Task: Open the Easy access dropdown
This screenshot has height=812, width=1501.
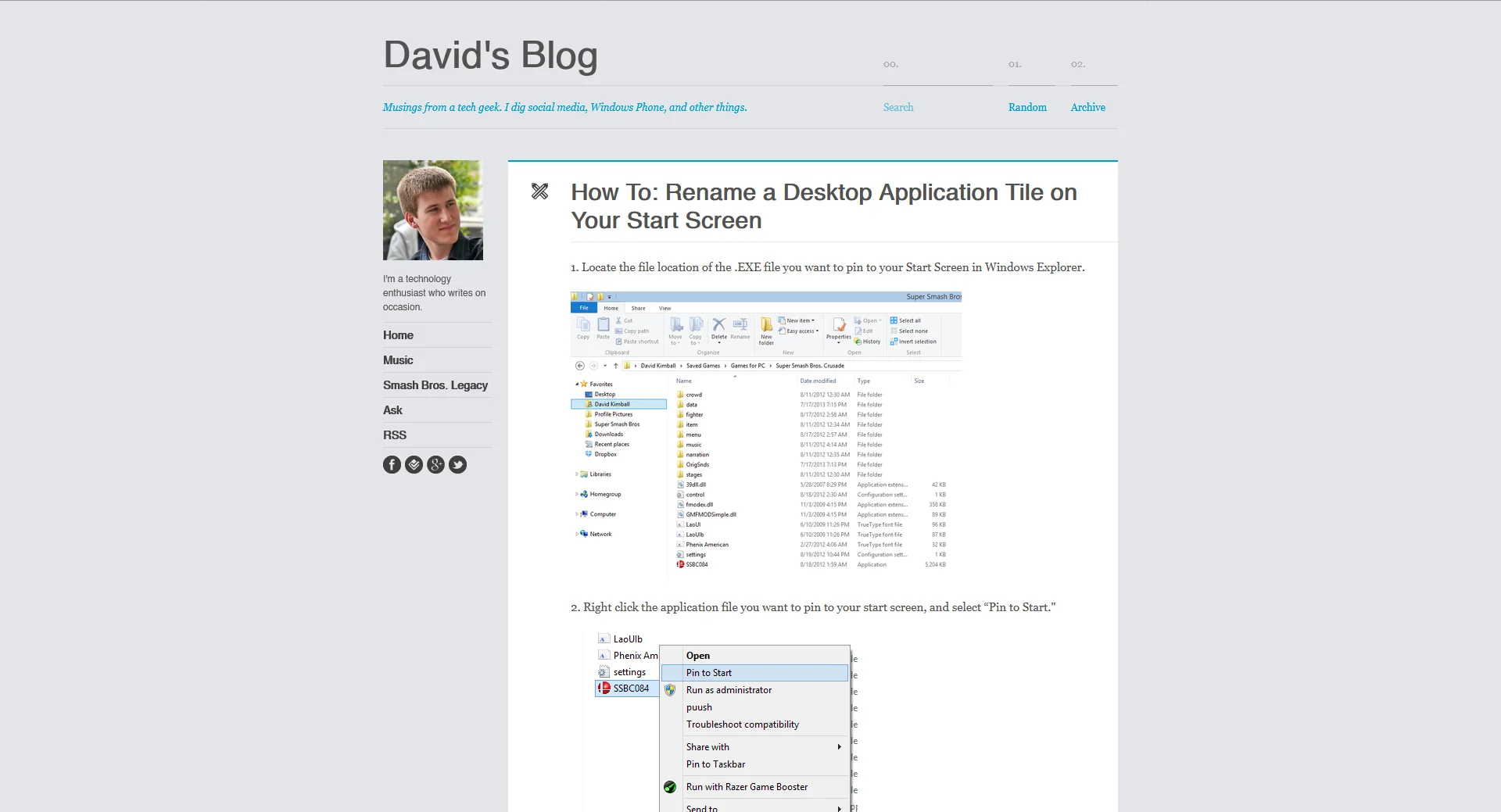Action: click(815, 331)
